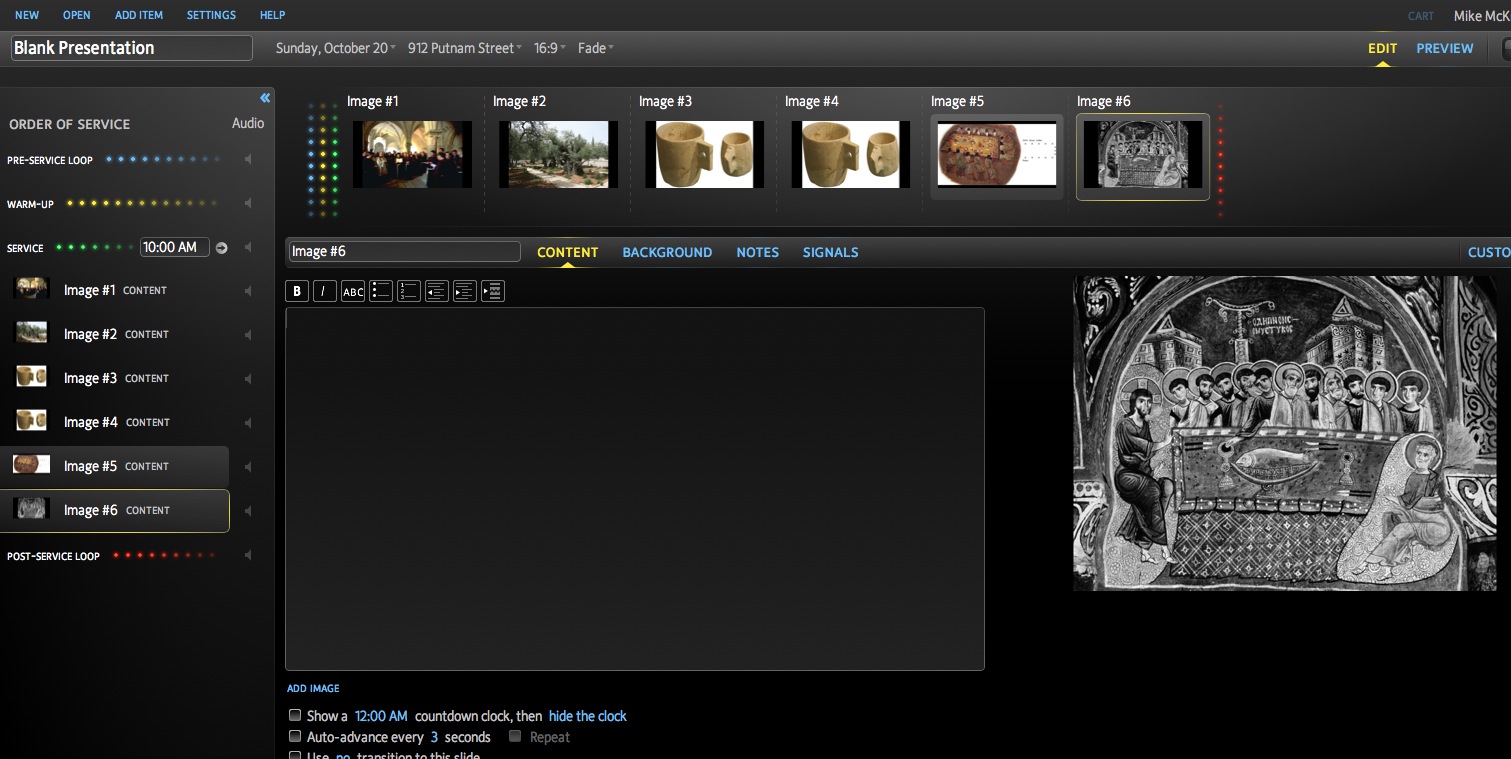Open the SETTINGS menu

point(211,15)
